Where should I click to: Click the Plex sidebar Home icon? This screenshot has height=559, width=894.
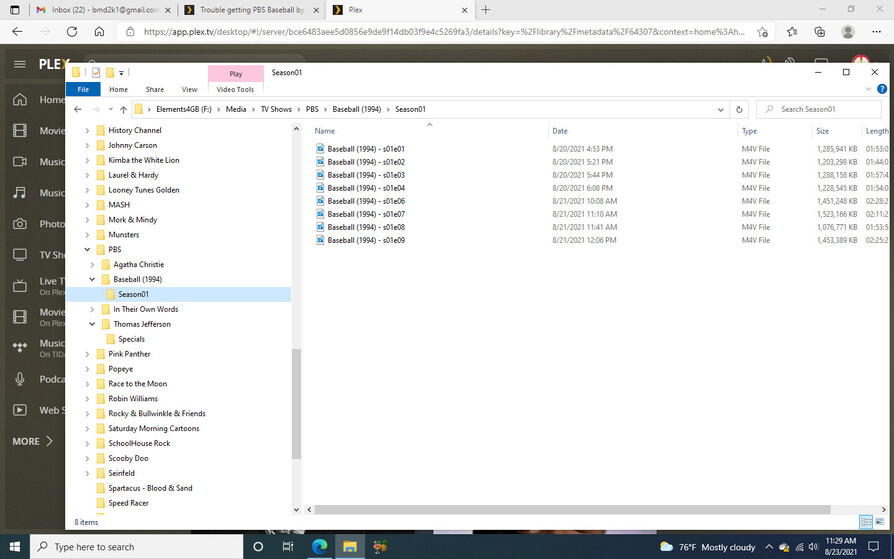tap(20, 100)
